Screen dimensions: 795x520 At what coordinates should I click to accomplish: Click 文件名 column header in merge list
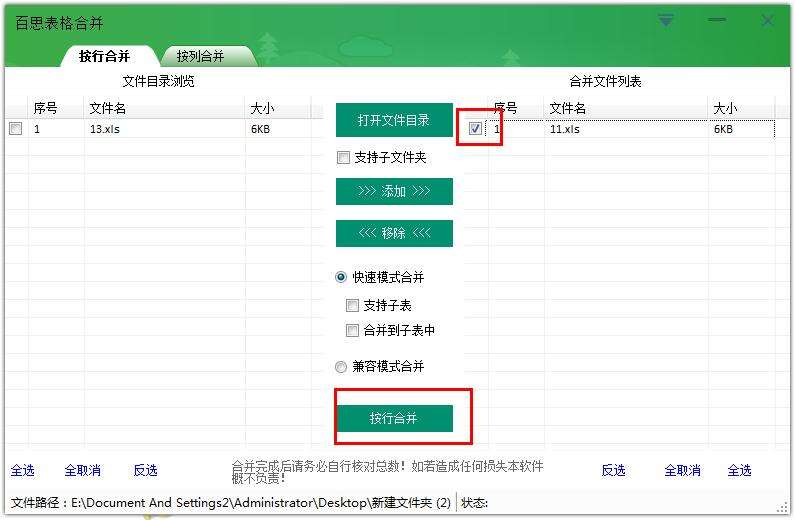626,108
